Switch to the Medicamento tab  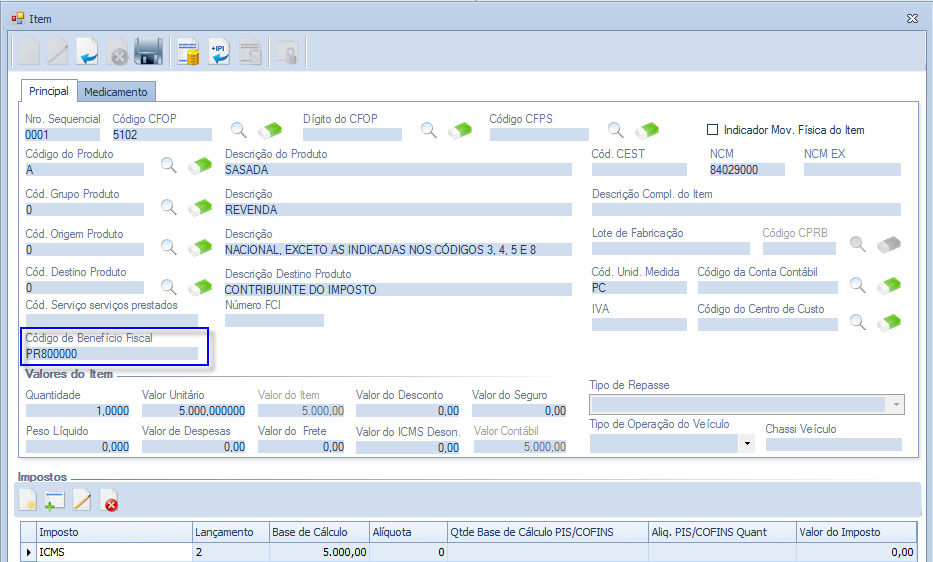point(116,92)
